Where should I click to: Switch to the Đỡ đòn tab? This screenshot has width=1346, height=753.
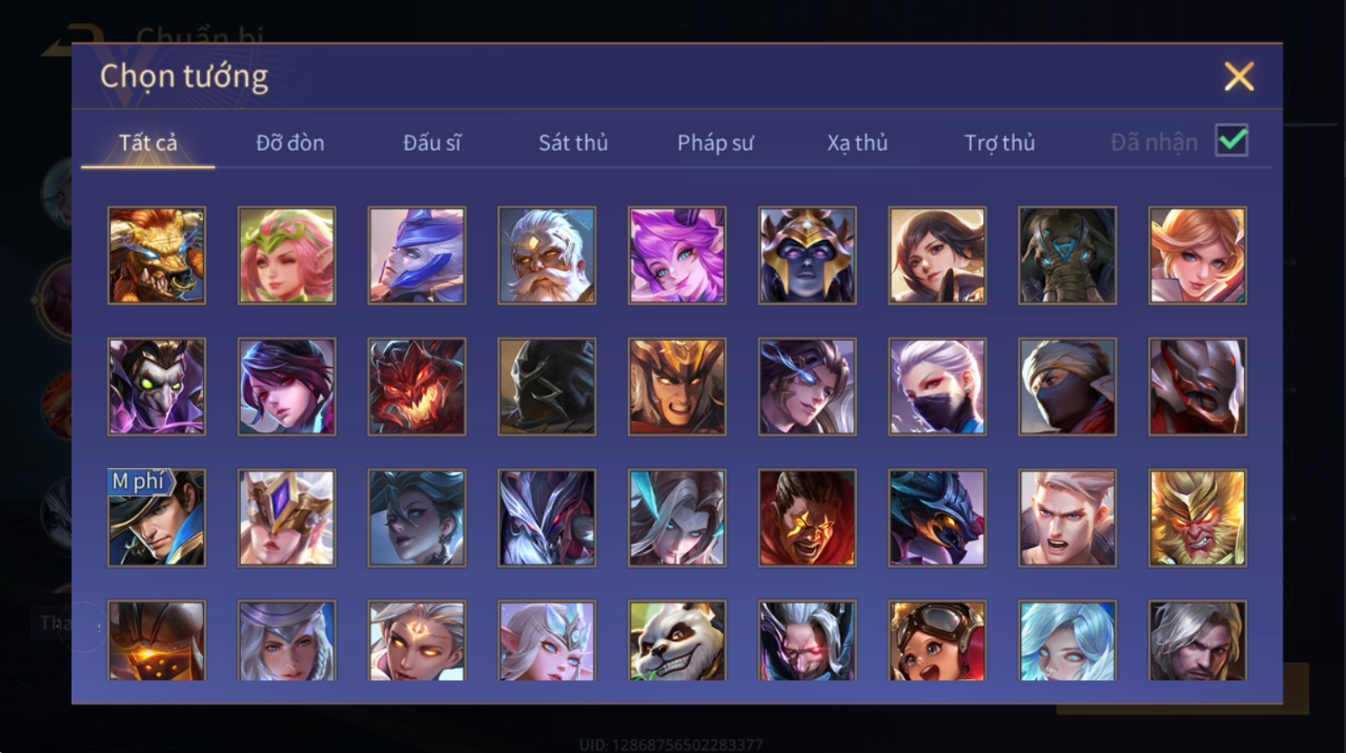click(x=290, y=143)
